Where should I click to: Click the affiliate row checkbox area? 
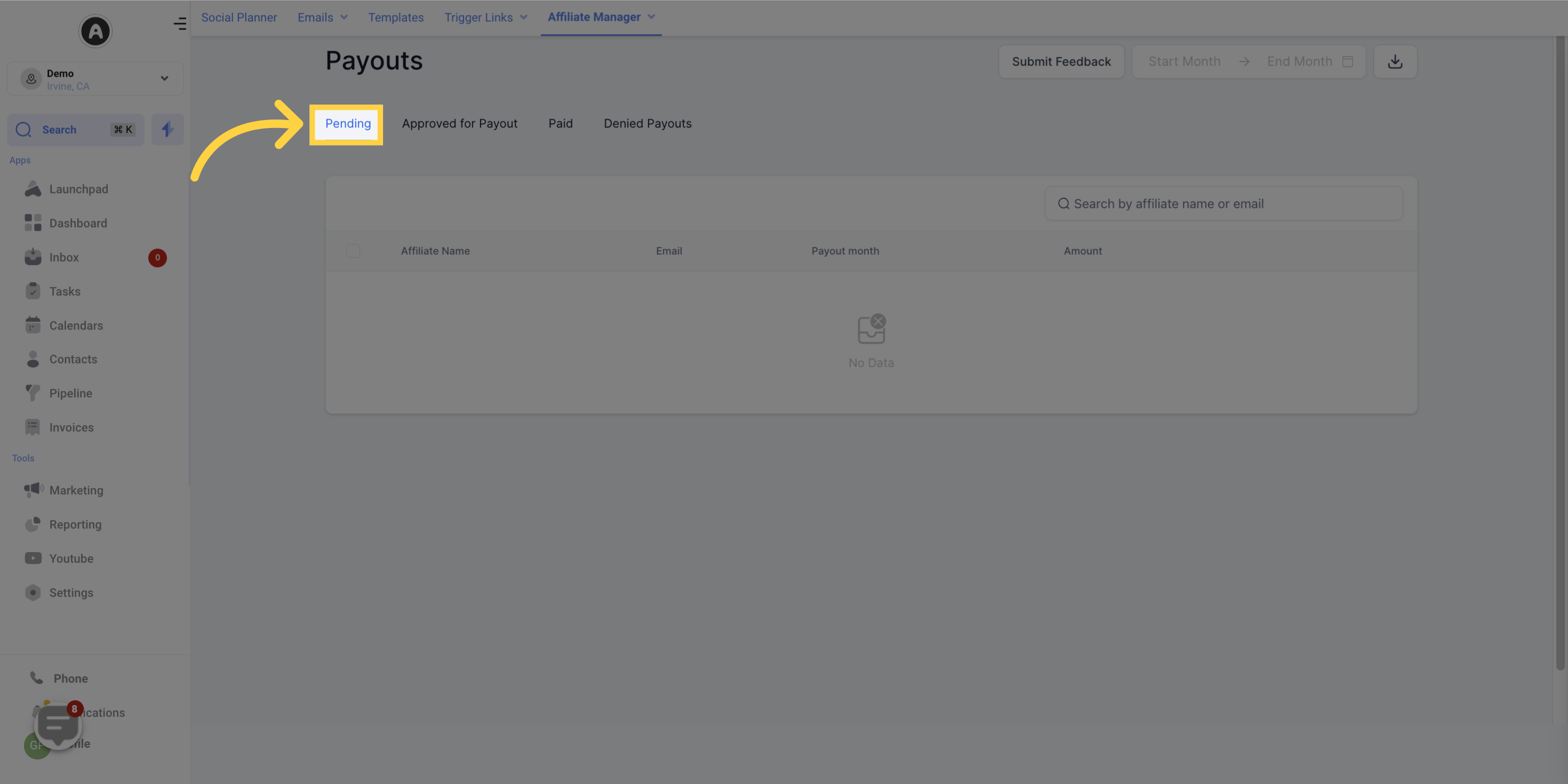(x=353, y=250)
